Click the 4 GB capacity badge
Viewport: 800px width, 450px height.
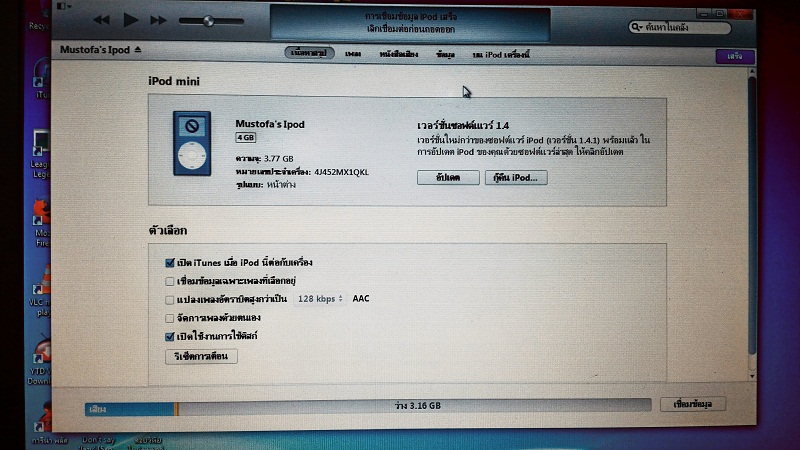pos(245,138)
